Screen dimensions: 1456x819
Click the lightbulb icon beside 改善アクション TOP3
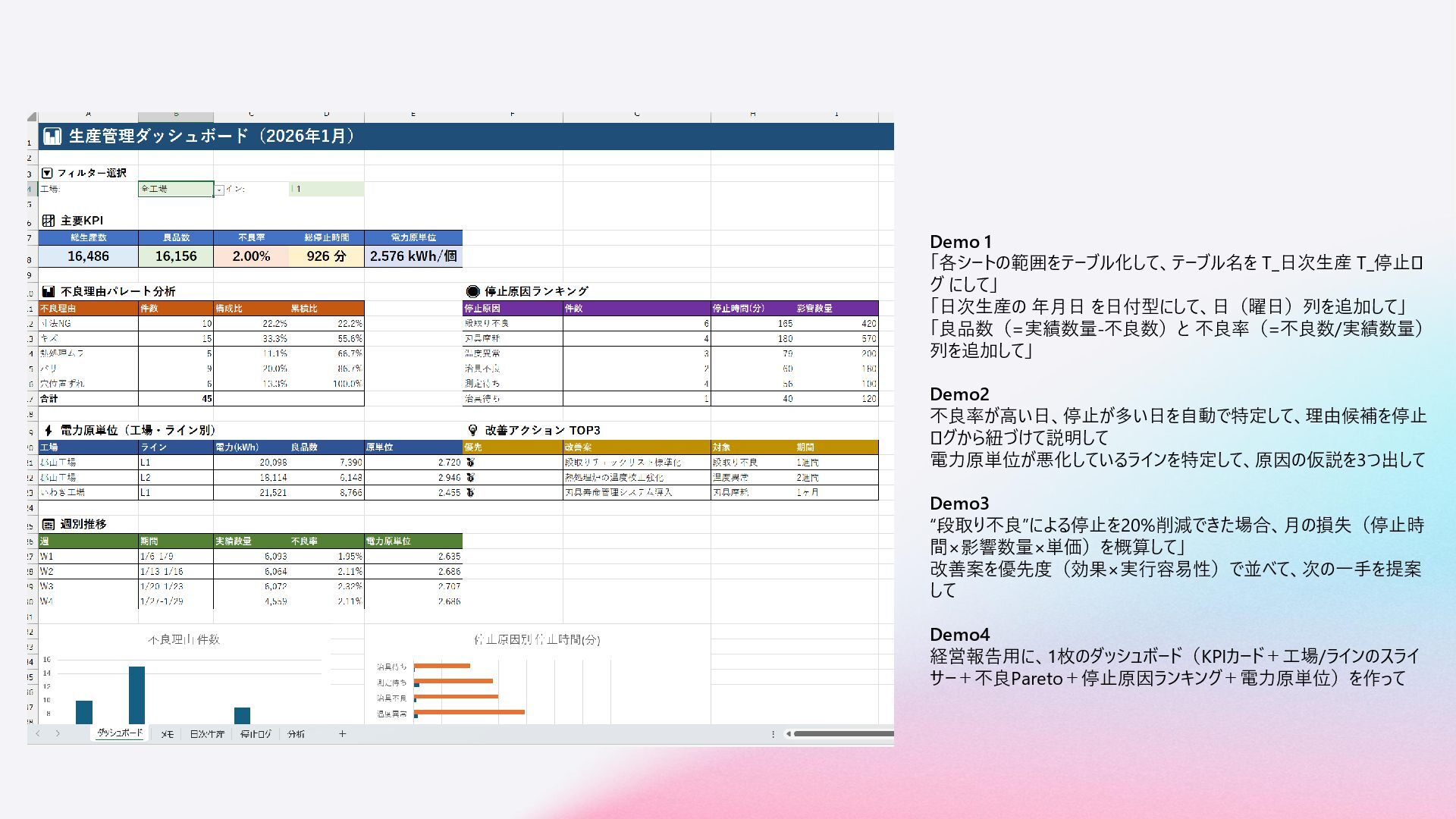pyautogui.click(x=472, y=430)
